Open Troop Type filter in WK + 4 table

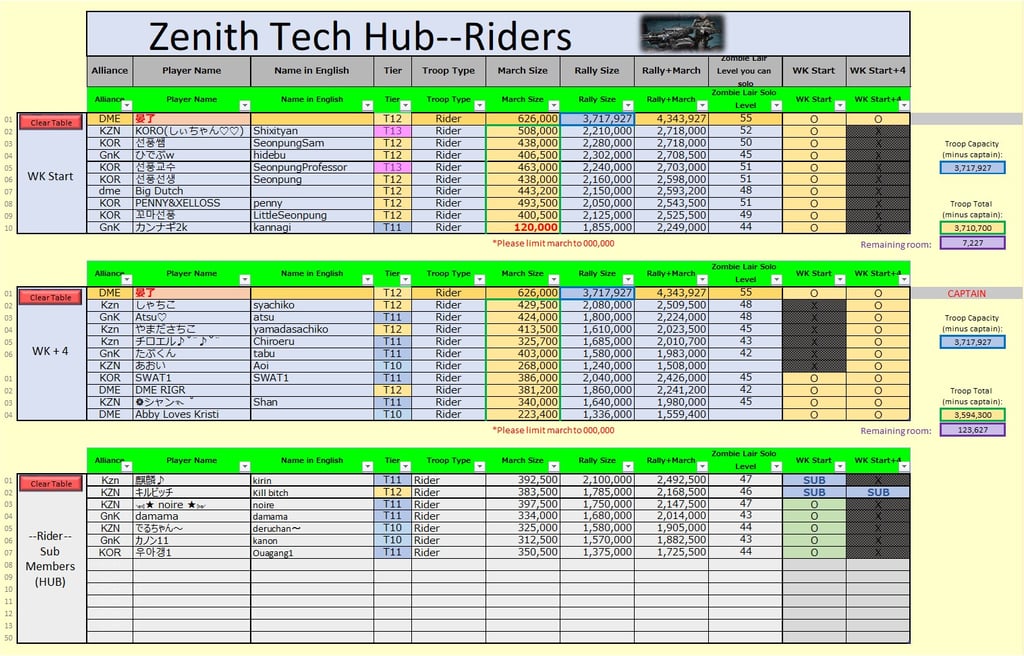click(x=480, y=280)
